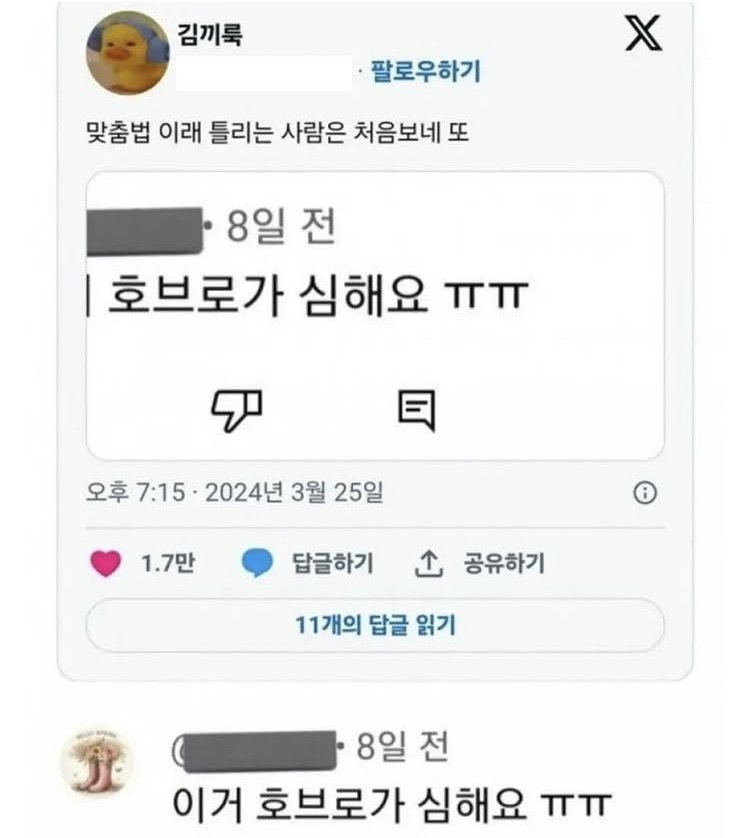Viewport: 750px width, 838px height.
Task: Click the thumbs-down icon in quoted image
Action: [x=237, y=410]
